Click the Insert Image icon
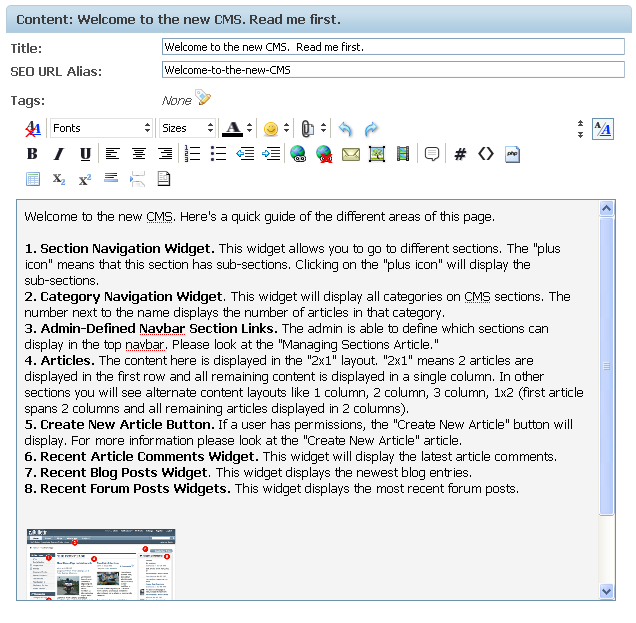636x623 pixels. point(377,154)
